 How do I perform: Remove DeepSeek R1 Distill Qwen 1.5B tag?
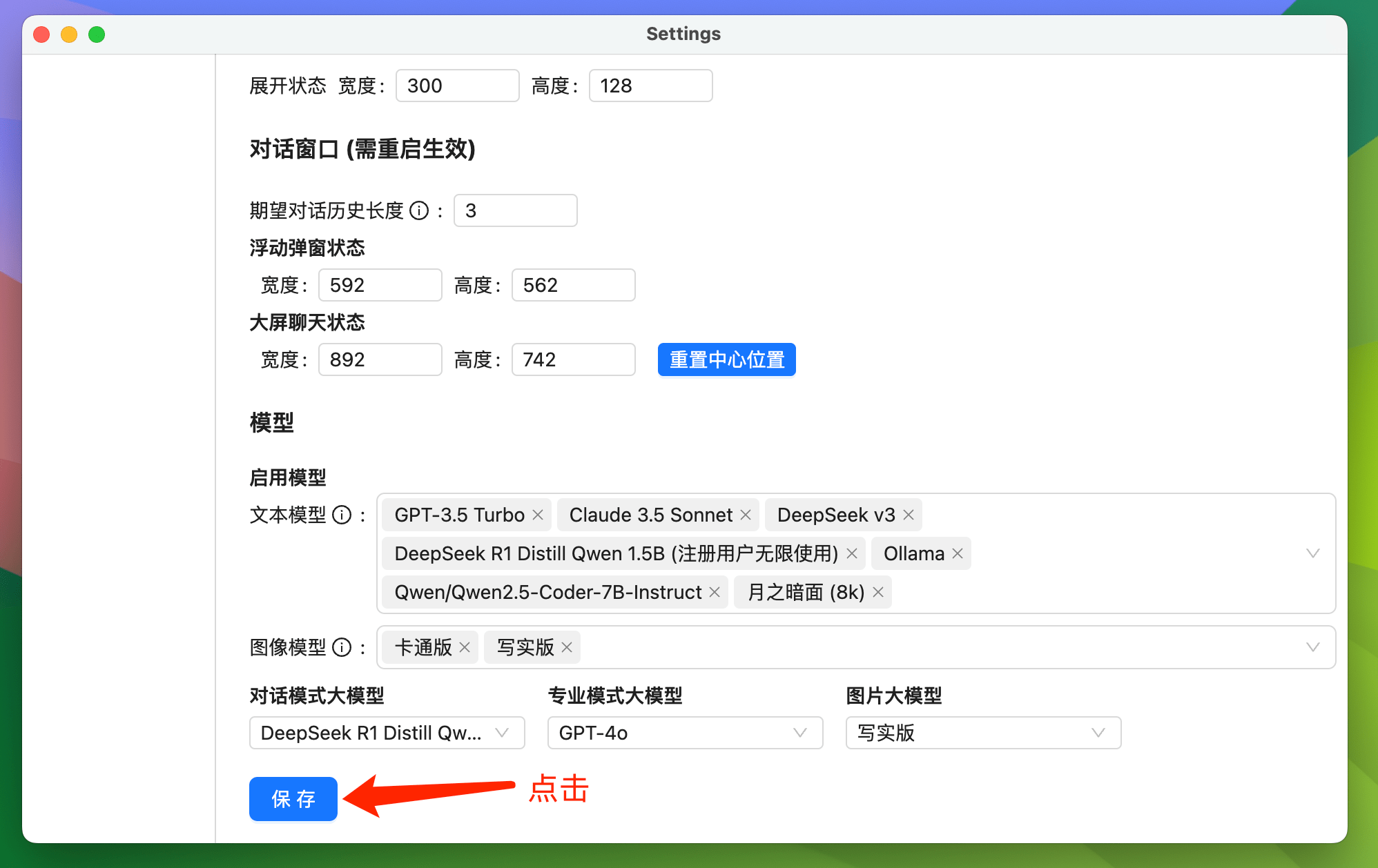tap(852, 553)
